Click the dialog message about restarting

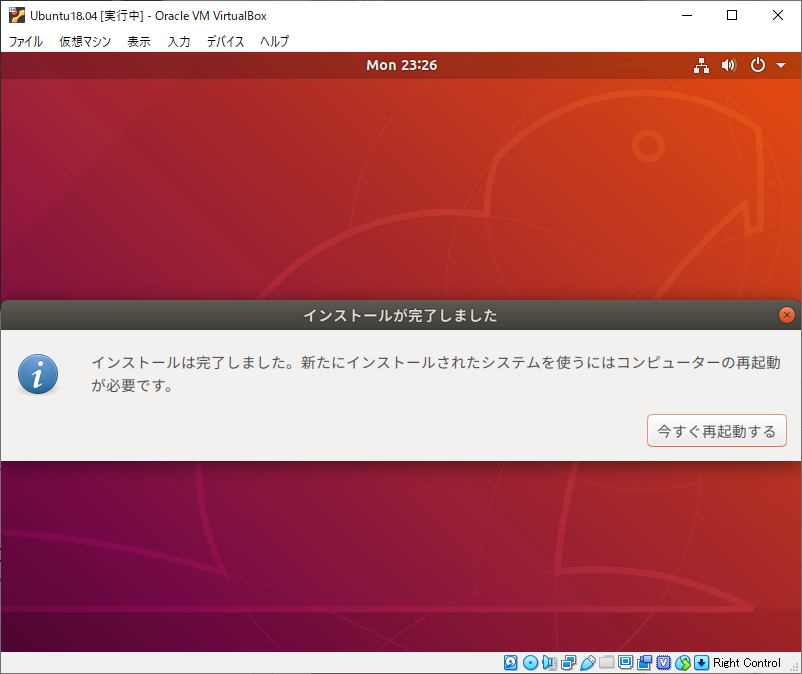click(436, 374)
